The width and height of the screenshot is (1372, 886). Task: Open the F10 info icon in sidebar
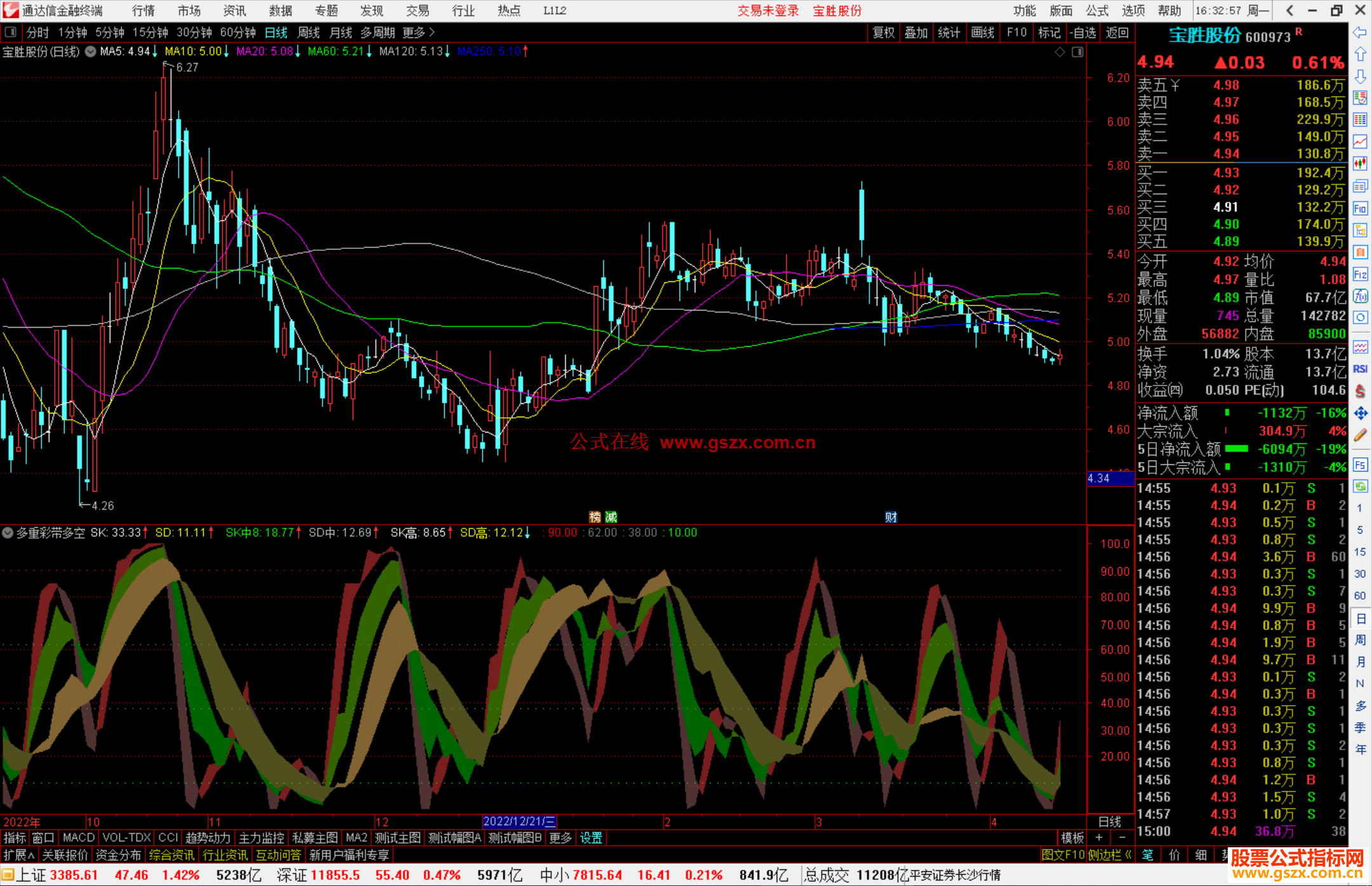(x=1360, y=209)
